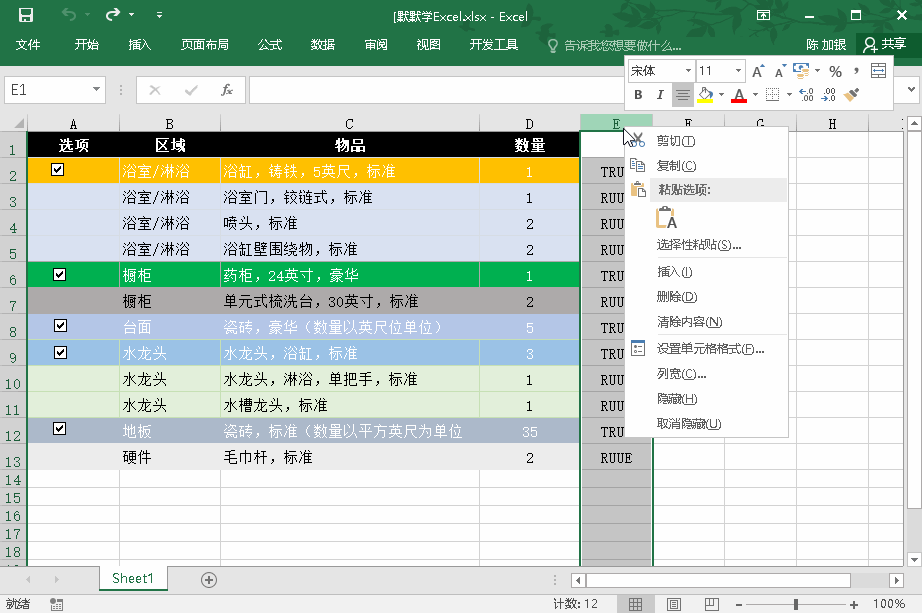The height and width of the screenshot is (613, 922).
Task: Click the vertical scrollbar down arrow
Action: [x=914, y=559]
